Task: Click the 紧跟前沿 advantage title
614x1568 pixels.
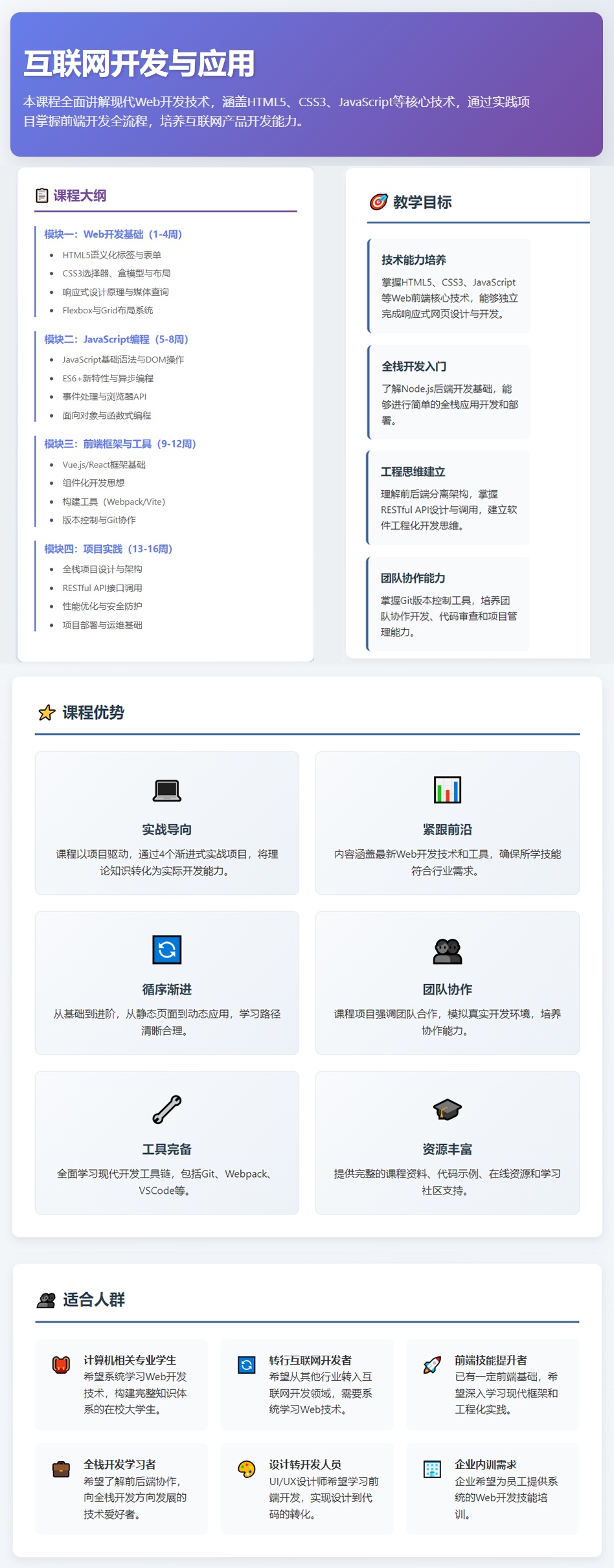Action: (448, 829)
